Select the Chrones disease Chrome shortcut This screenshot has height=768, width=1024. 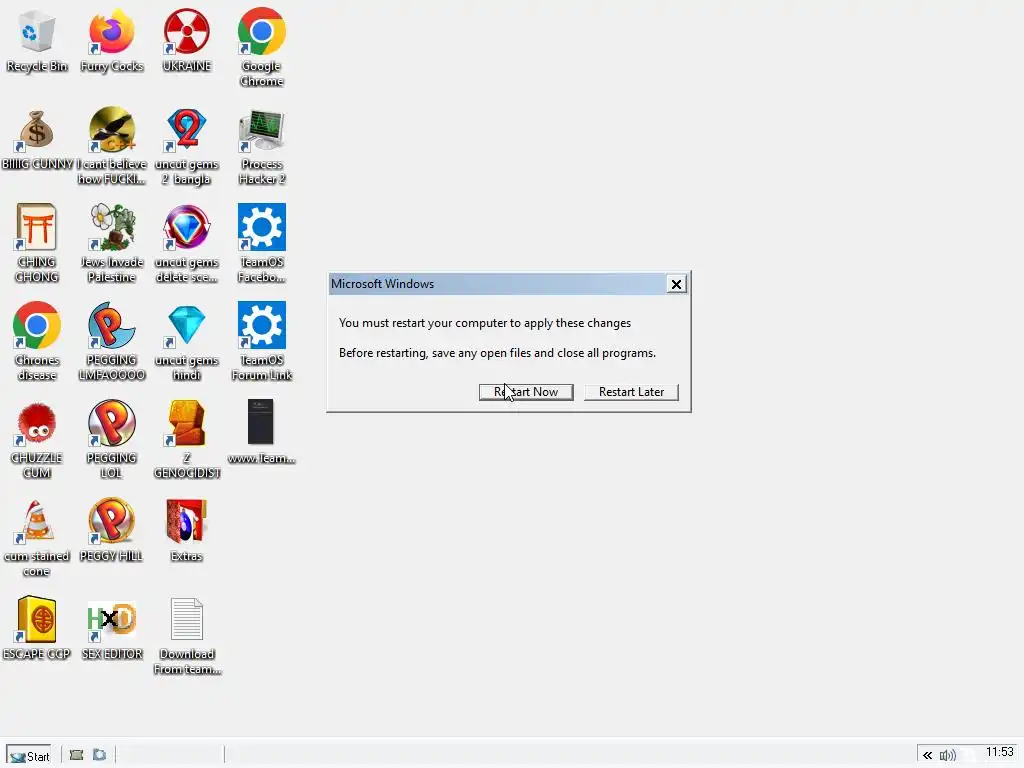[x=37, y=325]
